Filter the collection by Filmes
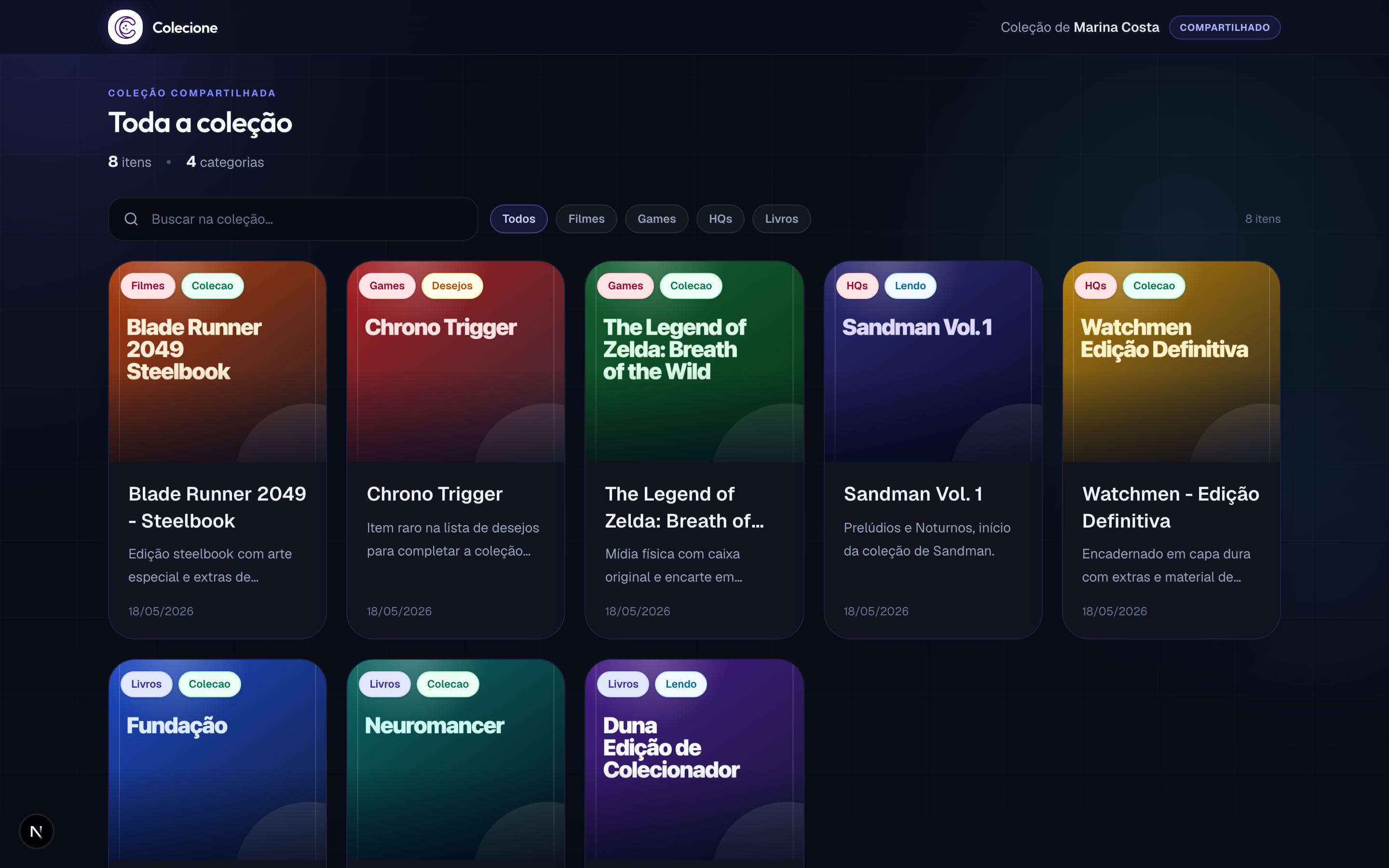This screenshot has width=1389, height=868. 586,219
